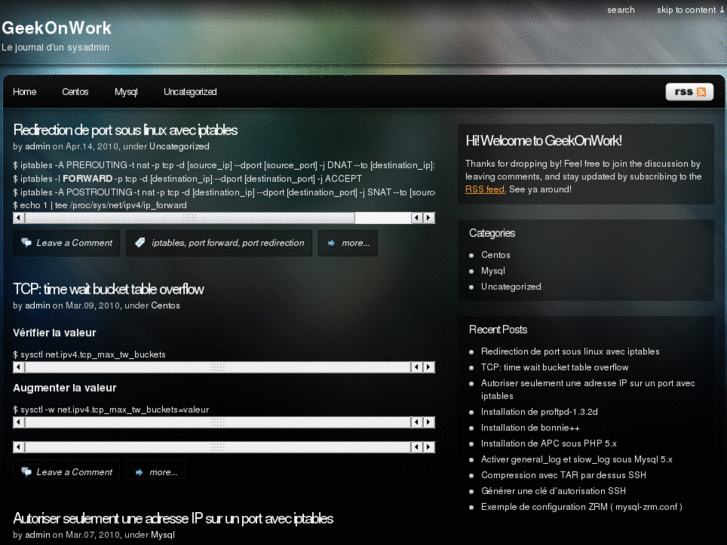The image size is (727, 545).
Task: Click rightmost scroll arrow under sysctl tcp_max_tw_buckets code
Action: coord(429,367)
